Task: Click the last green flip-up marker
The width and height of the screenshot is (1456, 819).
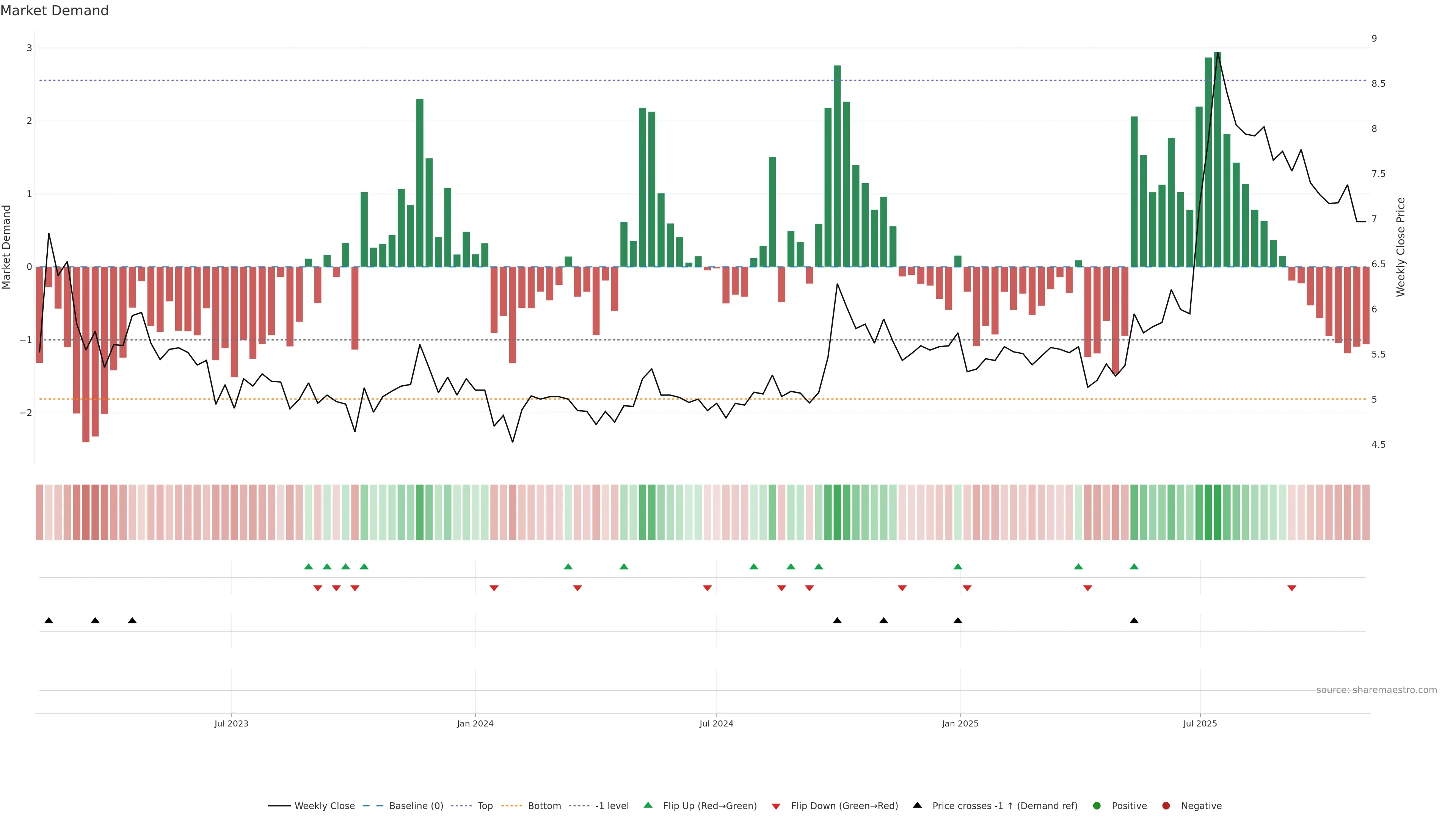Action: click(x=1134, y=566)
